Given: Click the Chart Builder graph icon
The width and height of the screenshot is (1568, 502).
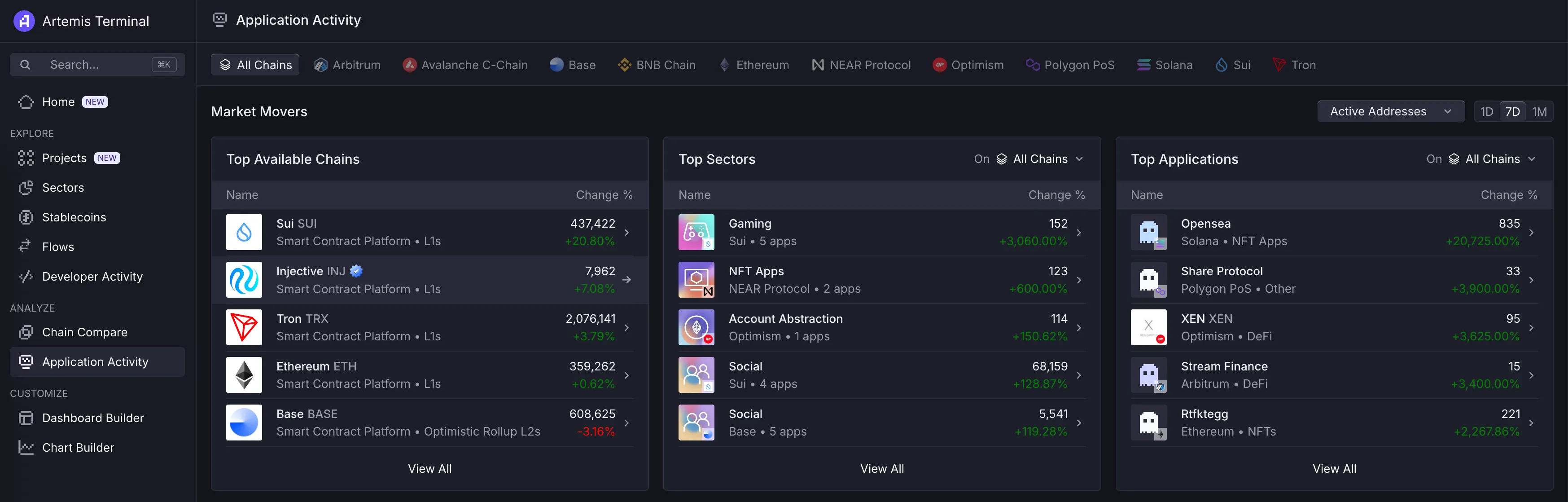Looking at the screenshot, I should pos(26,447).
